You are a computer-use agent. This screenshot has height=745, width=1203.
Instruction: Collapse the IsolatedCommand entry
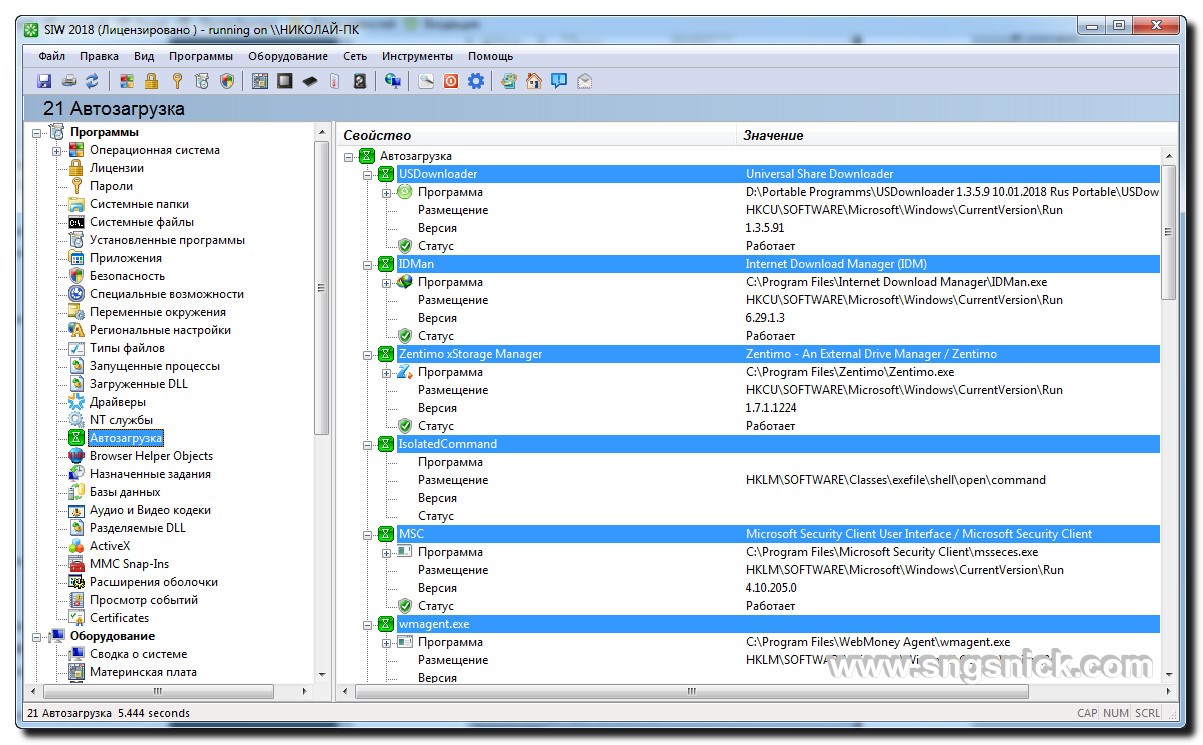pos(368,444)
